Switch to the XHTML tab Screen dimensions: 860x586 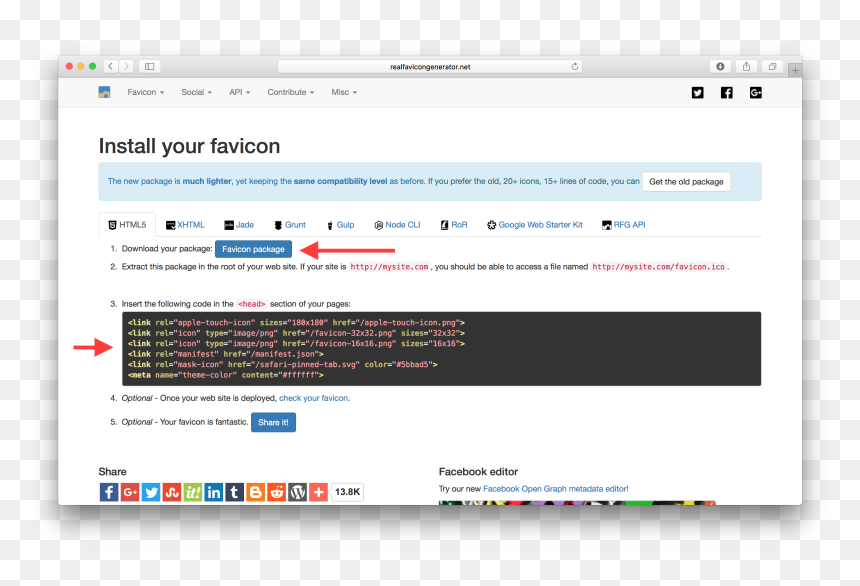coord(185,225)
